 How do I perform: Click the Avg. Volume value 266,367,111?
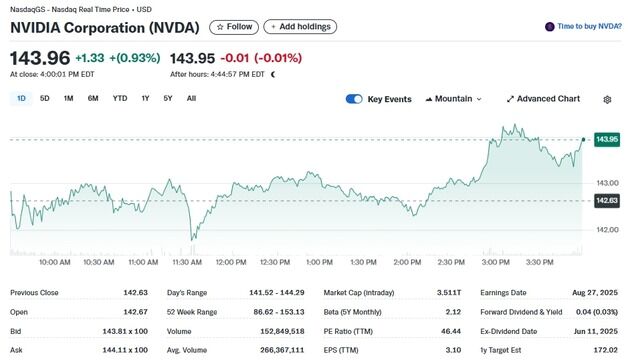pyautogui.click(x=282, y=350)
